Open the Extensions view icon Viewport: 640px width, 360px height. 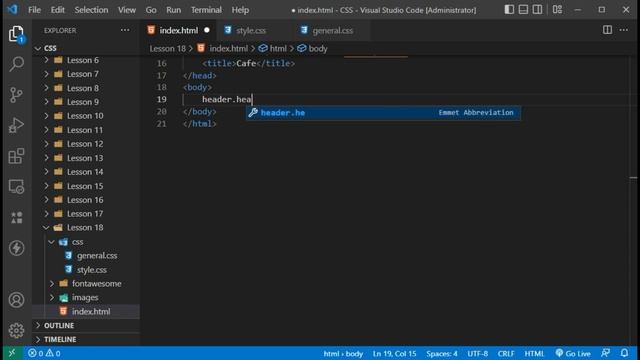pos(16,156)
